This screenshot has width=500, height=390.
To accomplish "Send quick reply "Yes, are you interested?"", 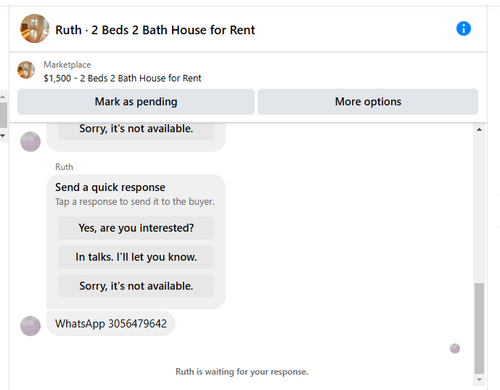I will [136, 228].
